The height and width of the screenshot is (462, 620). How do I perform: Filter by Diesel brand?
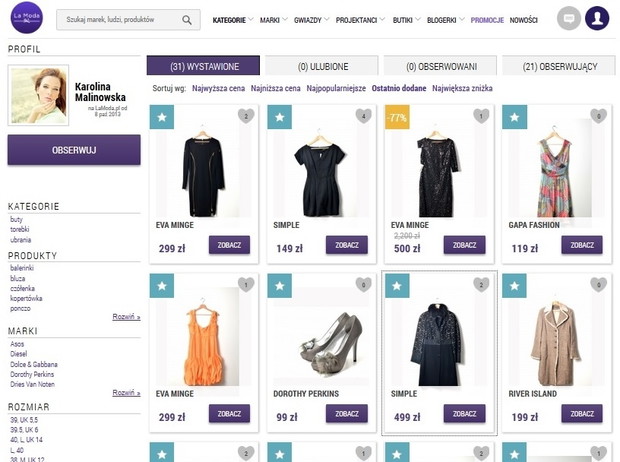[18, 354]
